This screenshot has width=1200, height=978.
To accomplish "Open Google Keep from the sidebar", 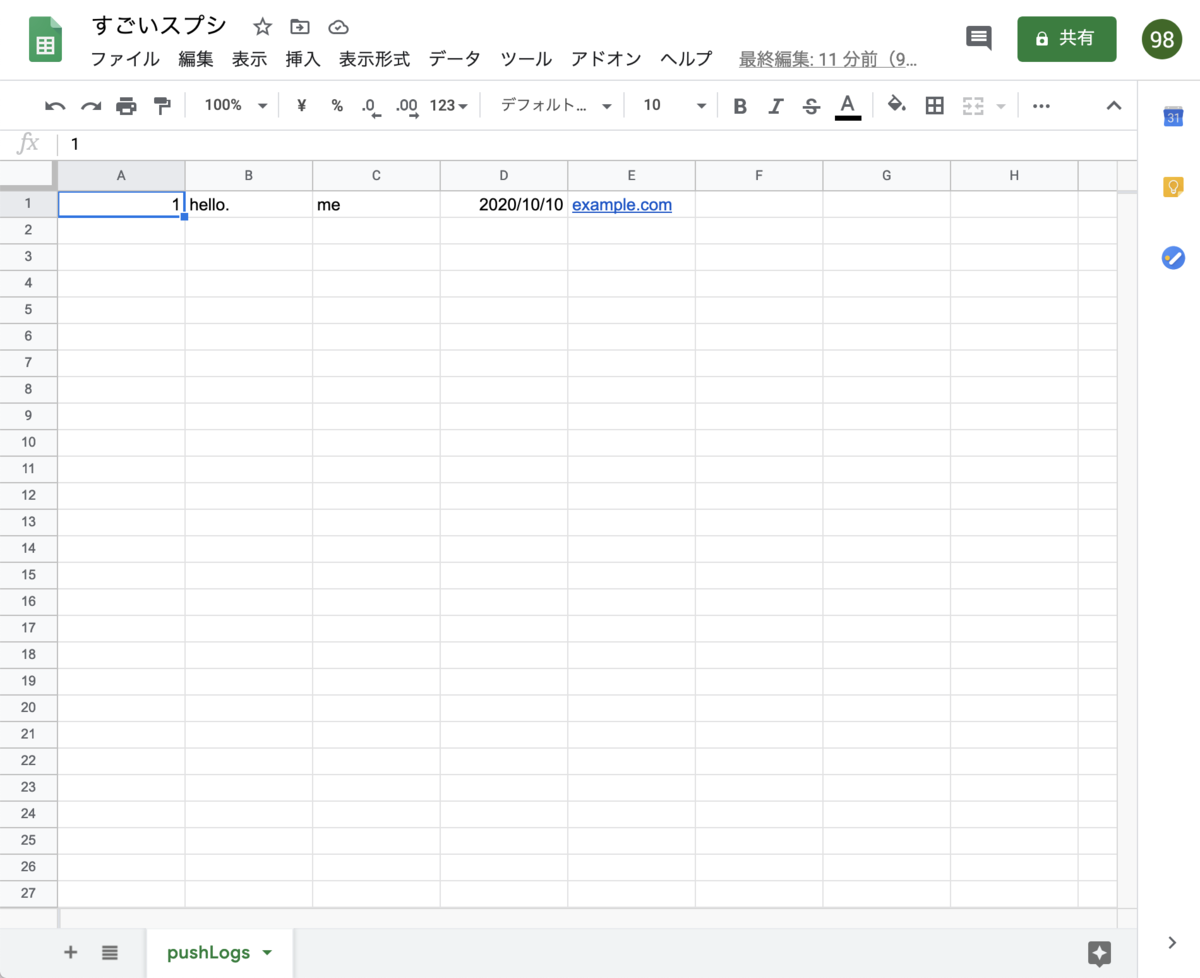I will [x=1172, y=187].
